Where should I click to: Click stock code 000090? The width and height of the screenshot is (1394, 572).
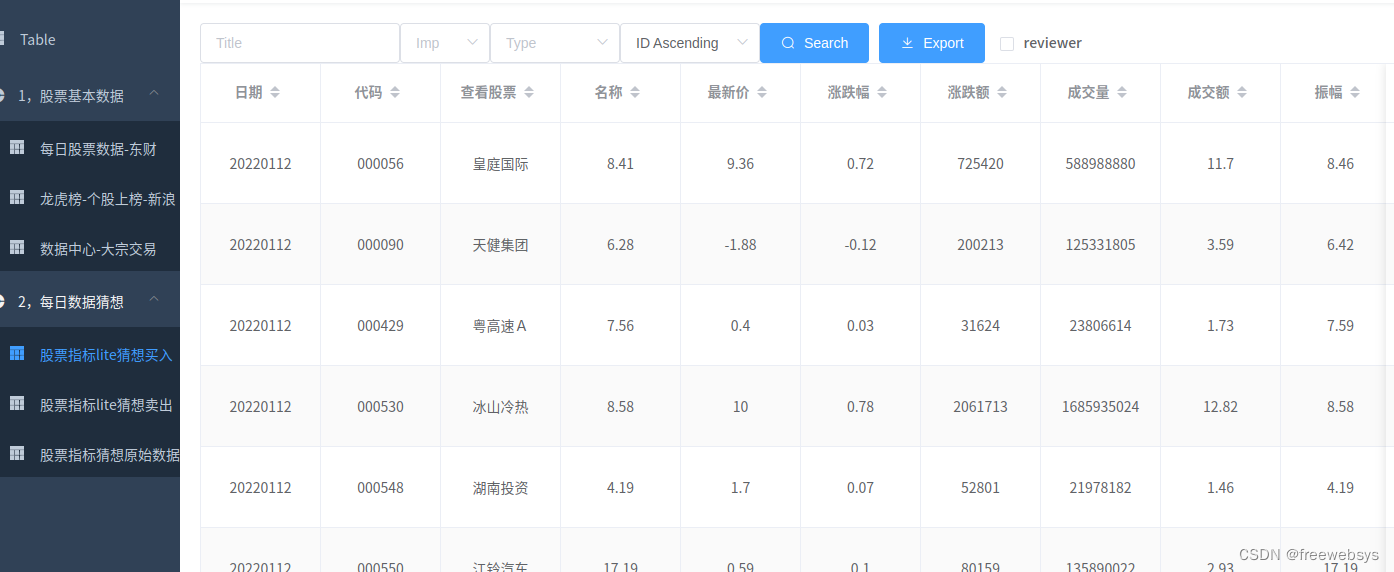pos(380,245)
